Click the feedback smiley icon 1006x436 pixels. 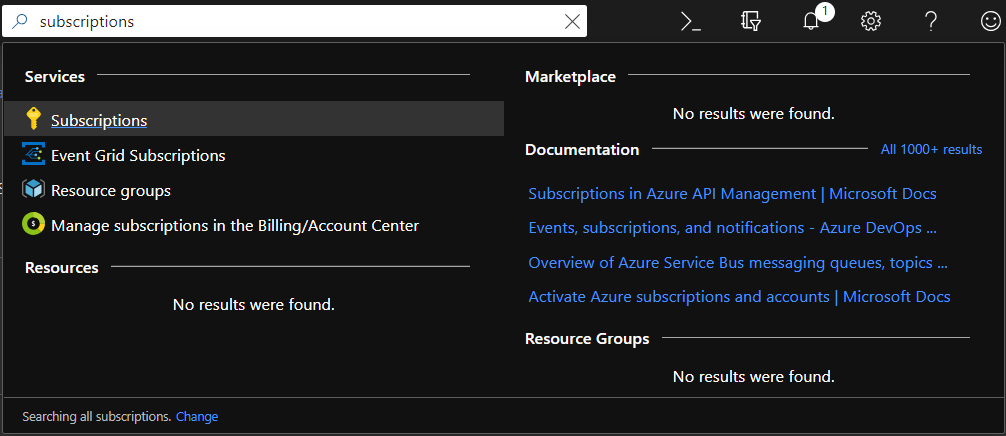coord(989,21)
